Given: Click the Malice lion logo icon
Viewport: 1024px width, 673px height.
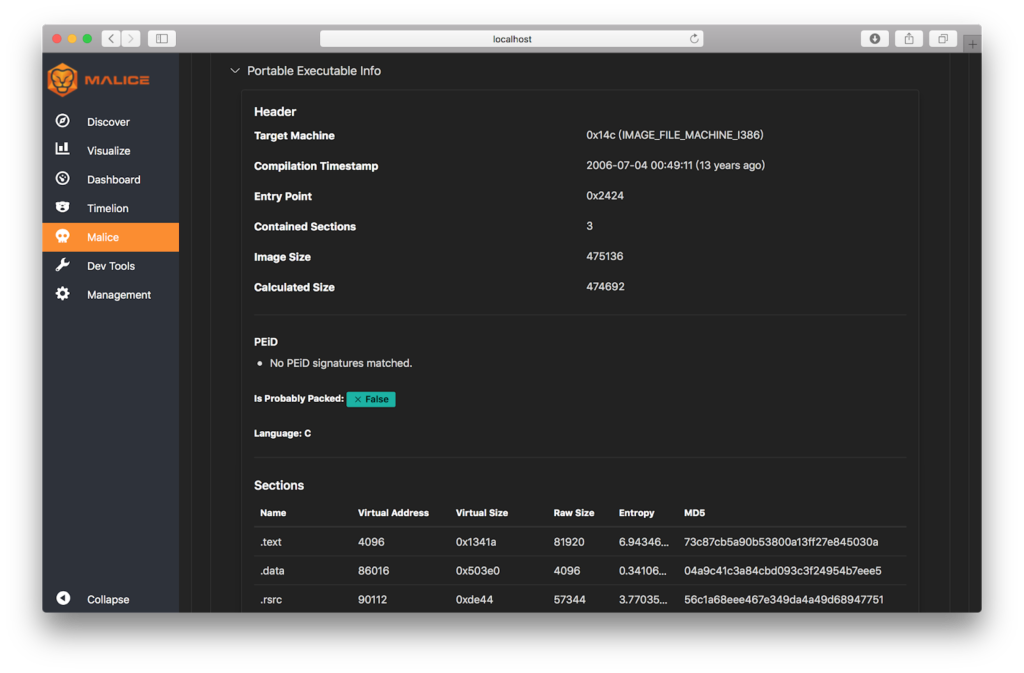Looking at the screenshot, I should pos(63,80).
